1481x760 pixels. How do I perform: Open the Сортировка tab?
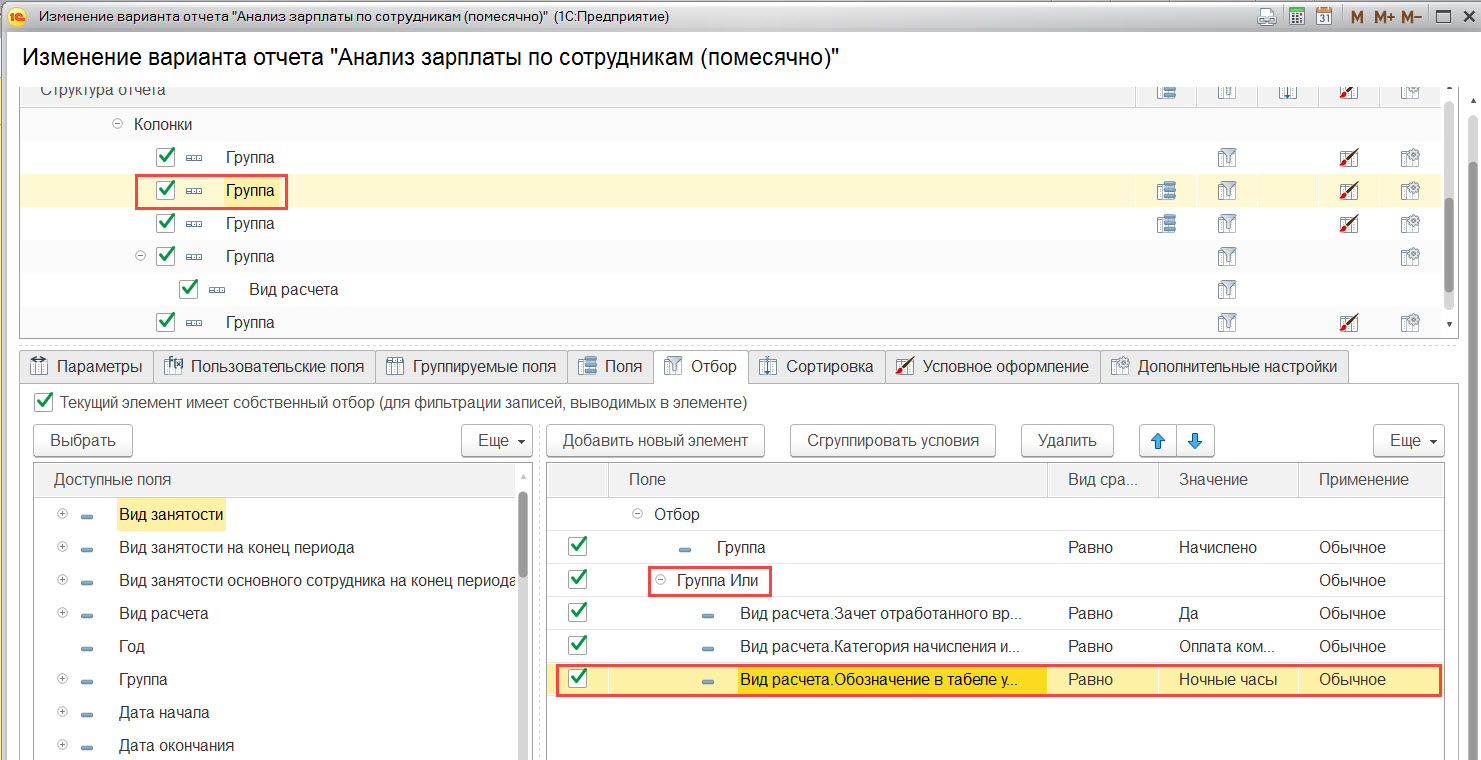click(x=816, y=366)
